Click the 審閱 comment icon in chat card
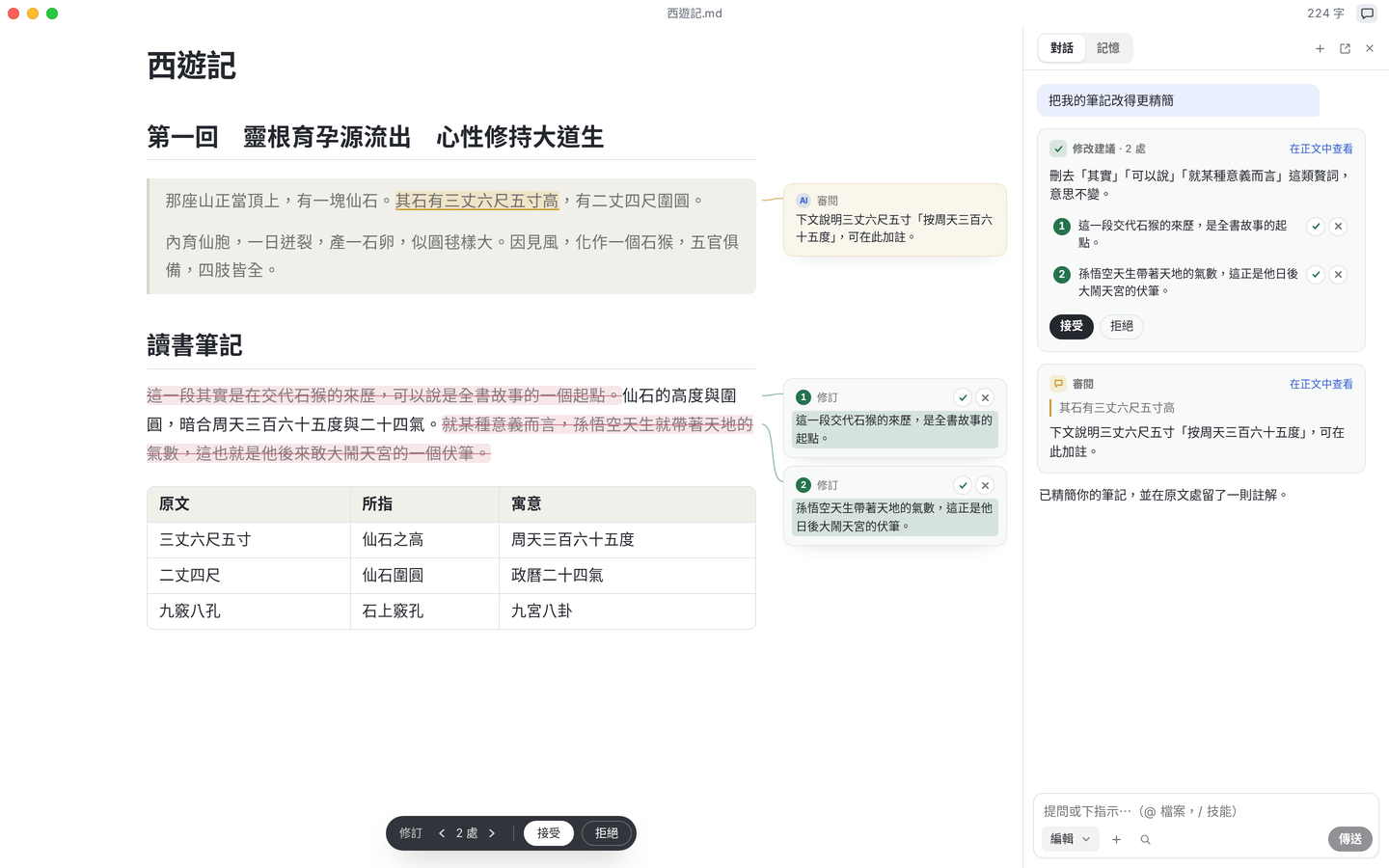 tap(1058, 384)
